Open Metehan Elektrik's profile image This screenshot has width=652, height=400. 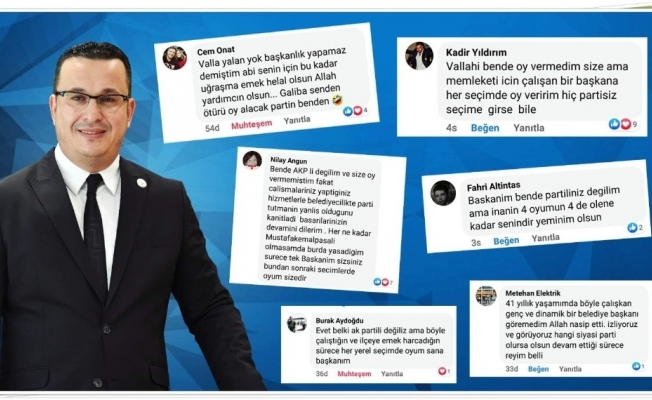point(486,296)
